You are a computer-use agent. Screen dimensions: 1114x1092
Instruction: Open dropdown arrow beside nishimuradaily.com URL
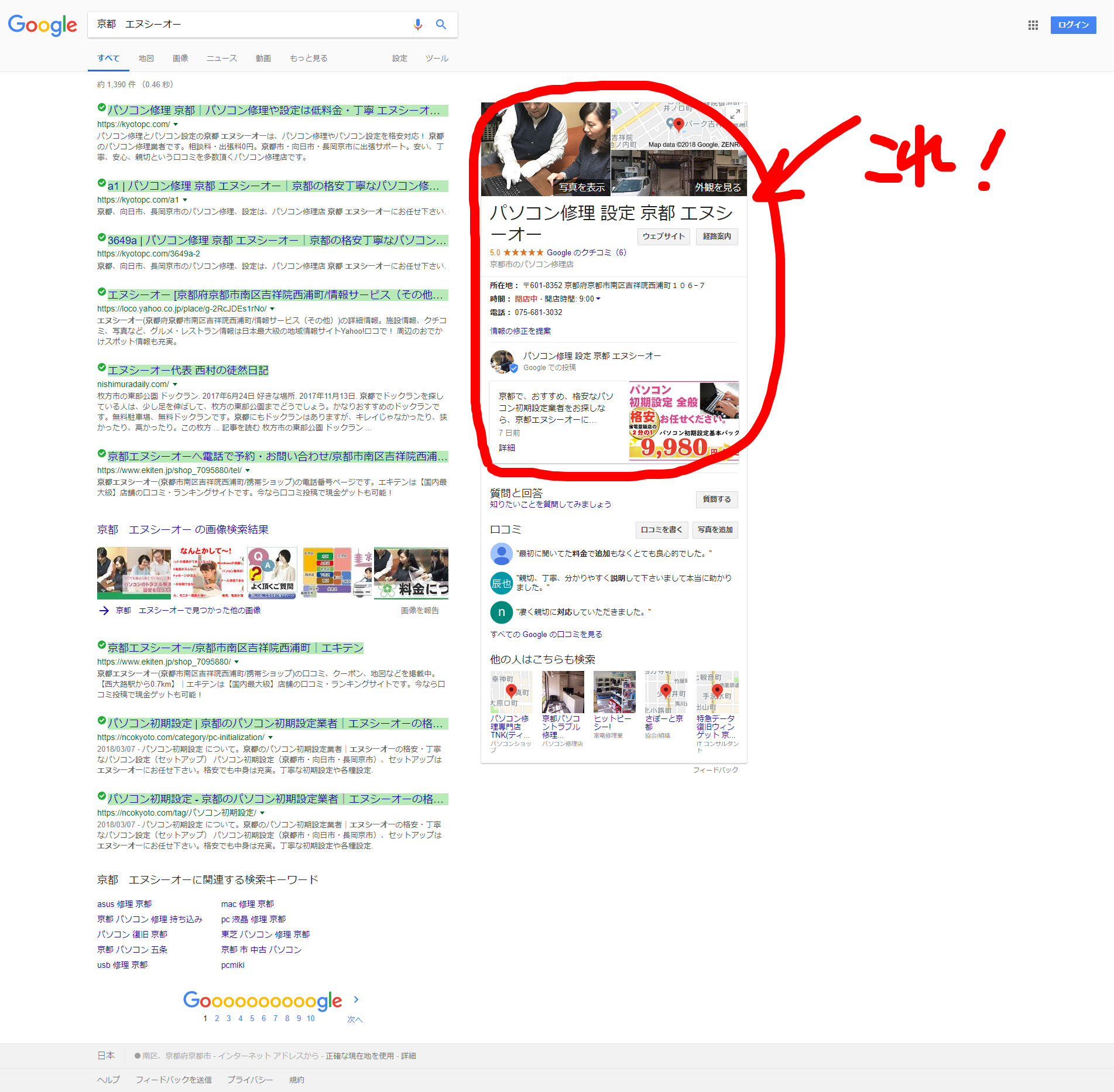(x=175, y=385)
